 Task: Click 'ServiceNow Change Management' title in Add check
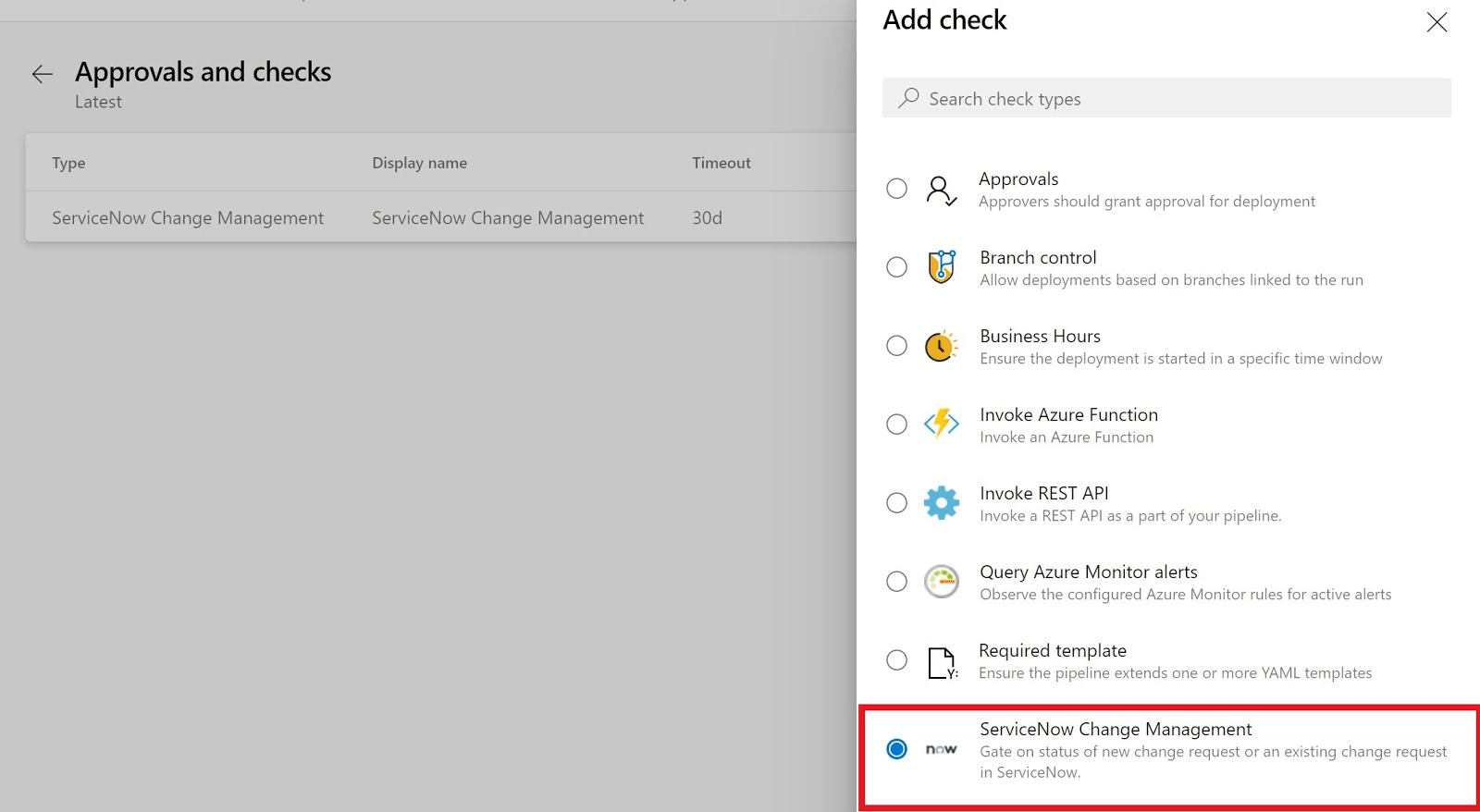click(x=1116, y=729)
